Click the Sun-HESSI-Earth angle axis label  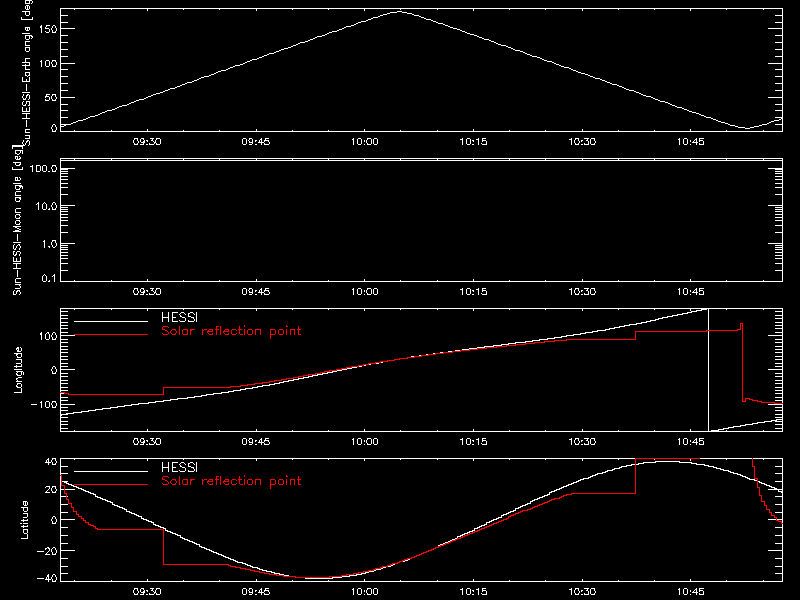click(27, 71)
